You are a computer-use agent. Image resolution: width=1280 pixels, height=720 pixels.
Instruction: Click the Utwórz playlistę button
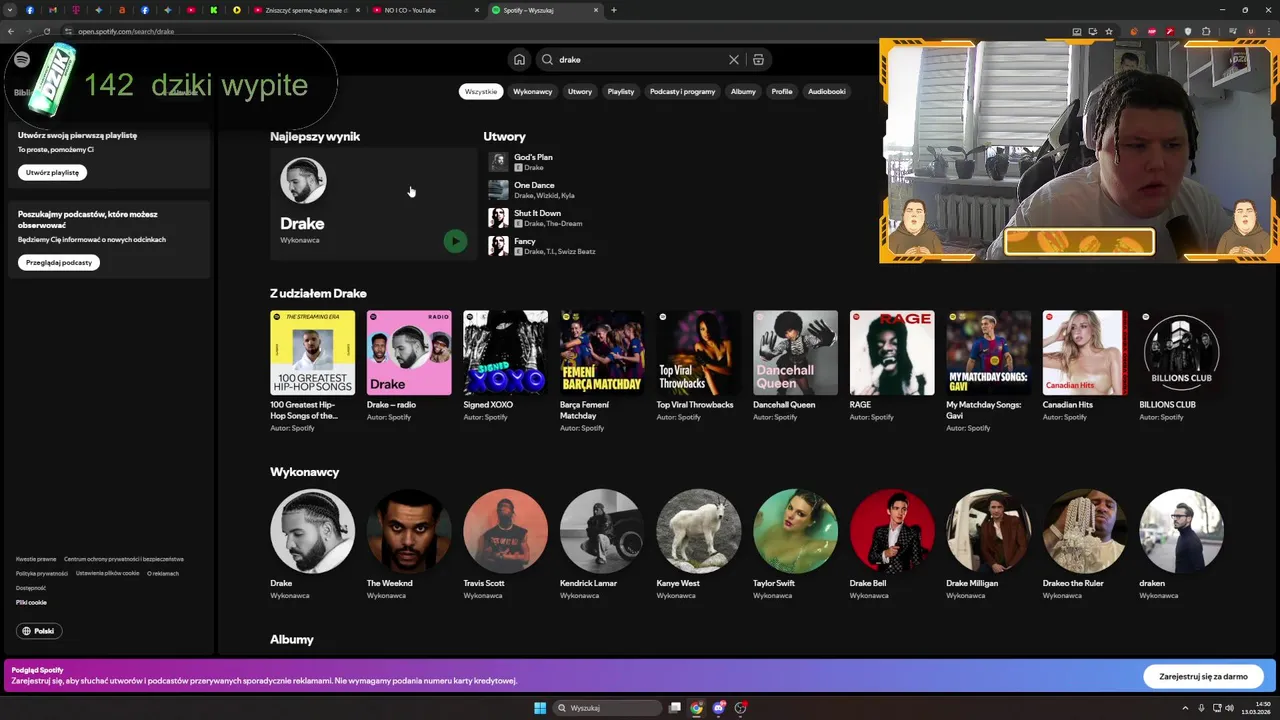coord(52,172)
